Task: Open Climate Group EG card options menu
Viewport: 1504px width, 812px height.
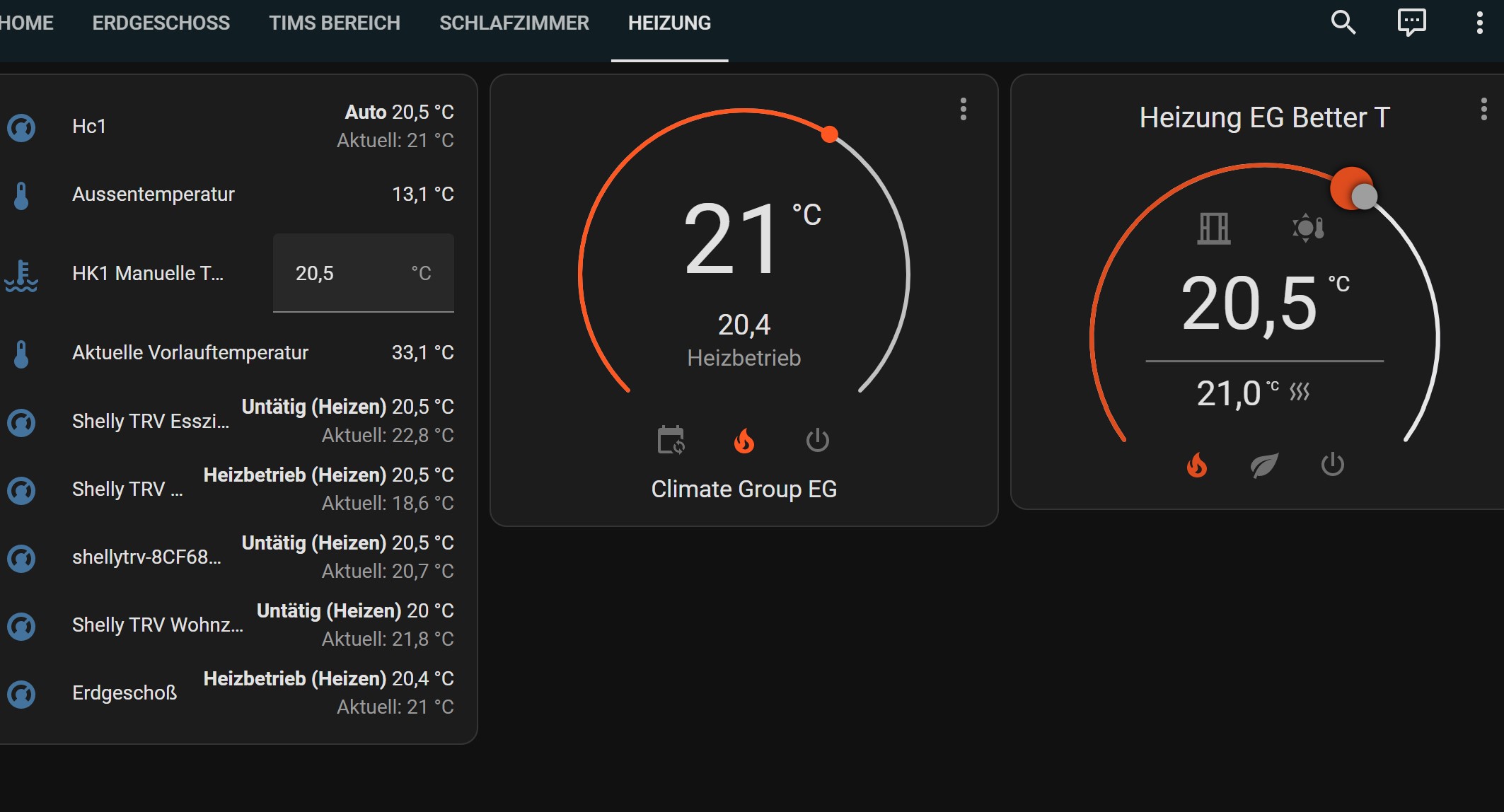Action: tap(963, 109)
